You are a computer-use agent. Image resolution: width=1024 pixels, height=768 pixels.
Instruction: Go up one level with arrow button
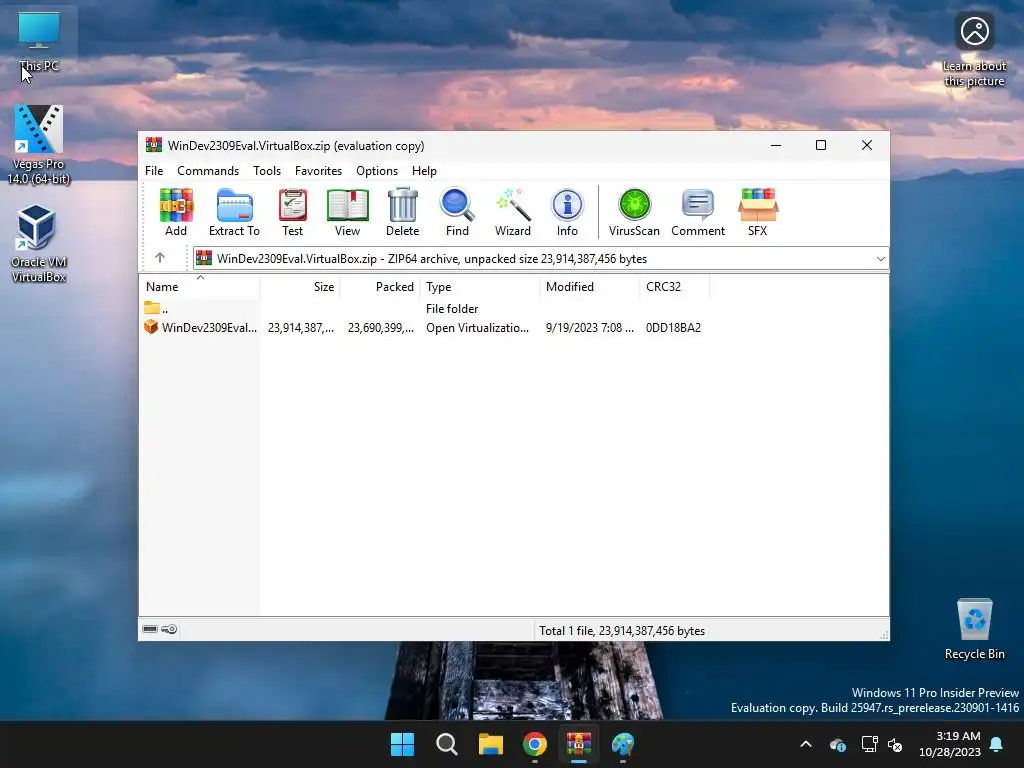click(x=160, y=258)
